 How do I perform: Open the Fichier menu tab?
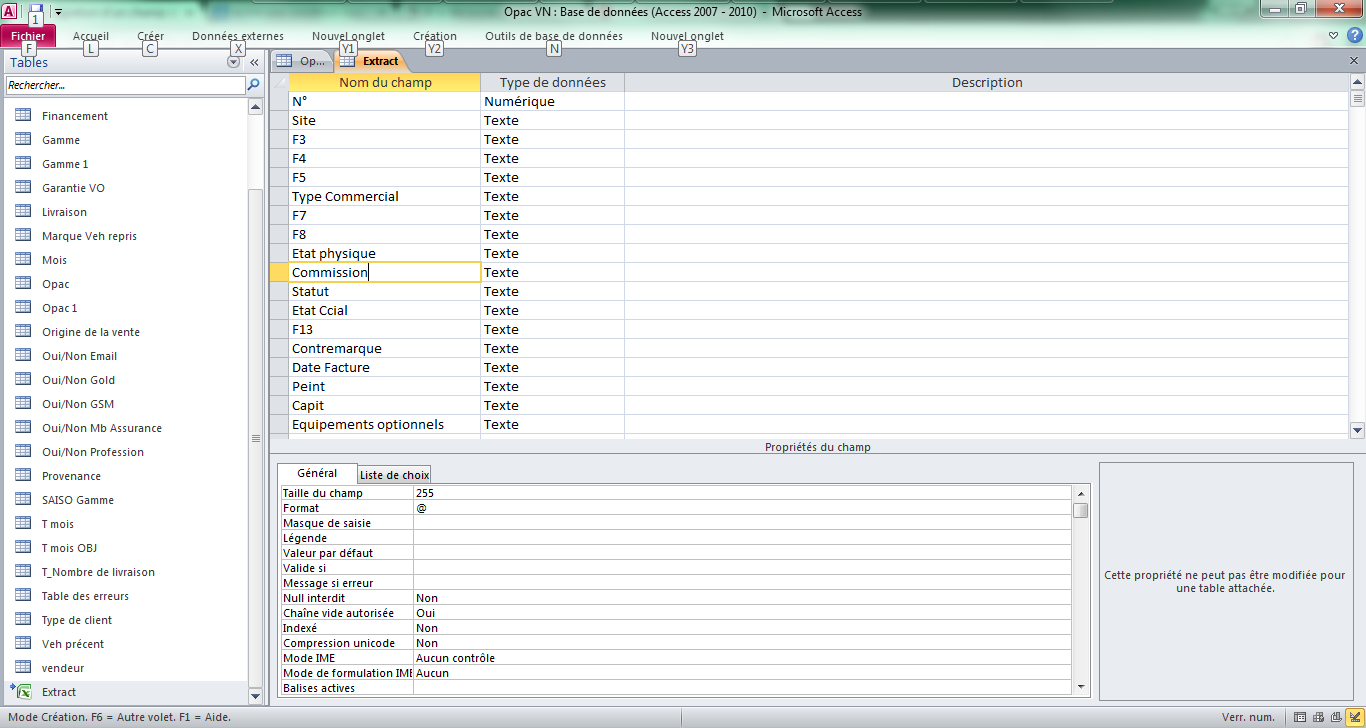(x=28, y=36)
